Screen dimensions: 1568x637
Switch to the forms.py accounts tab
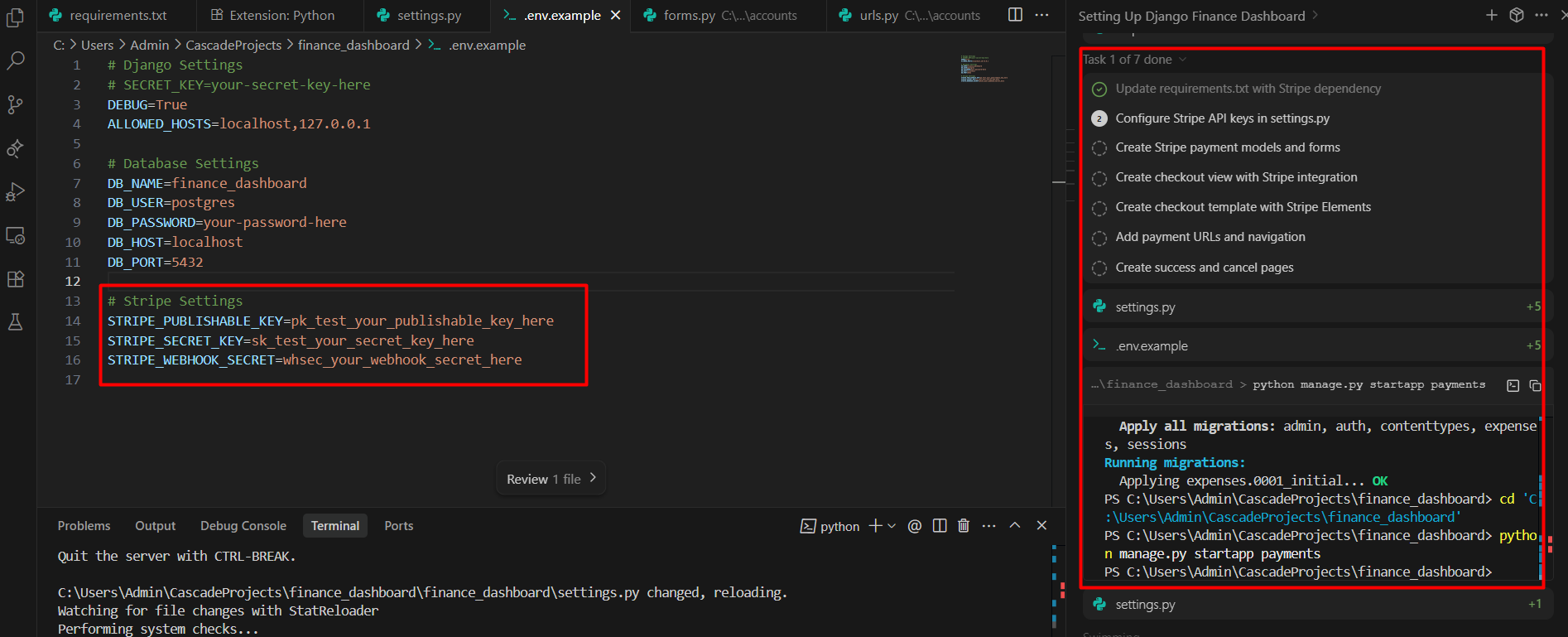(x=729, y=16)
